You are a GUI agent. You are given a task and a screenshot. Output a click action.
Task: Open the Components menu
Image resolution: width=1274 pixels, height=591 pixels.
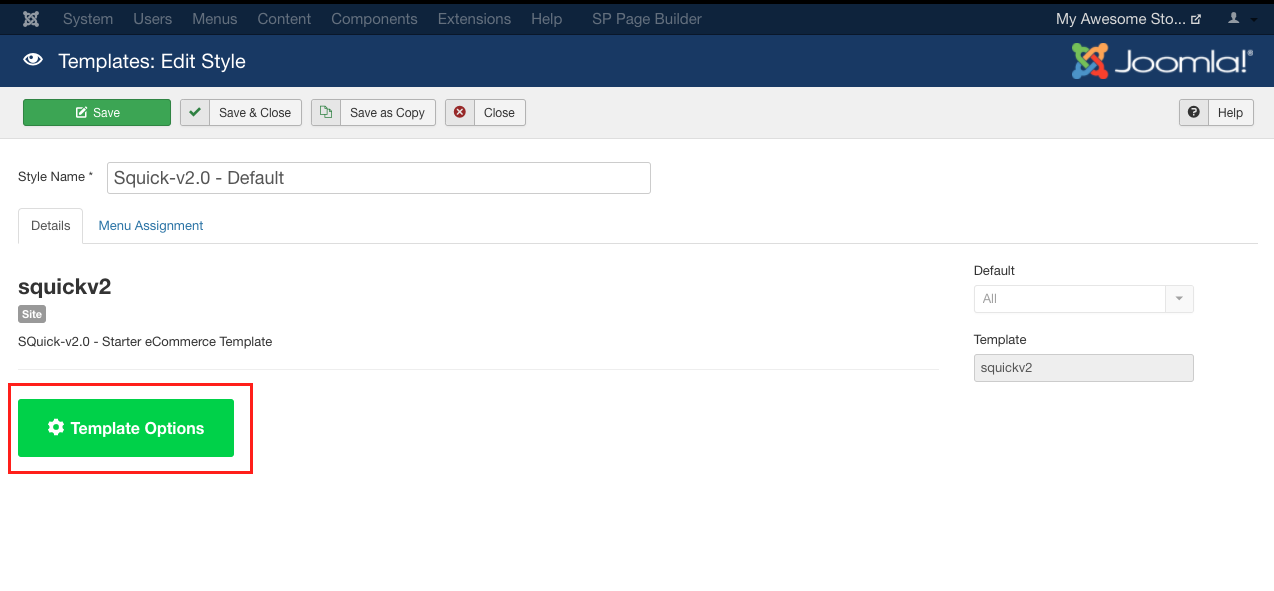coord(374,19)
